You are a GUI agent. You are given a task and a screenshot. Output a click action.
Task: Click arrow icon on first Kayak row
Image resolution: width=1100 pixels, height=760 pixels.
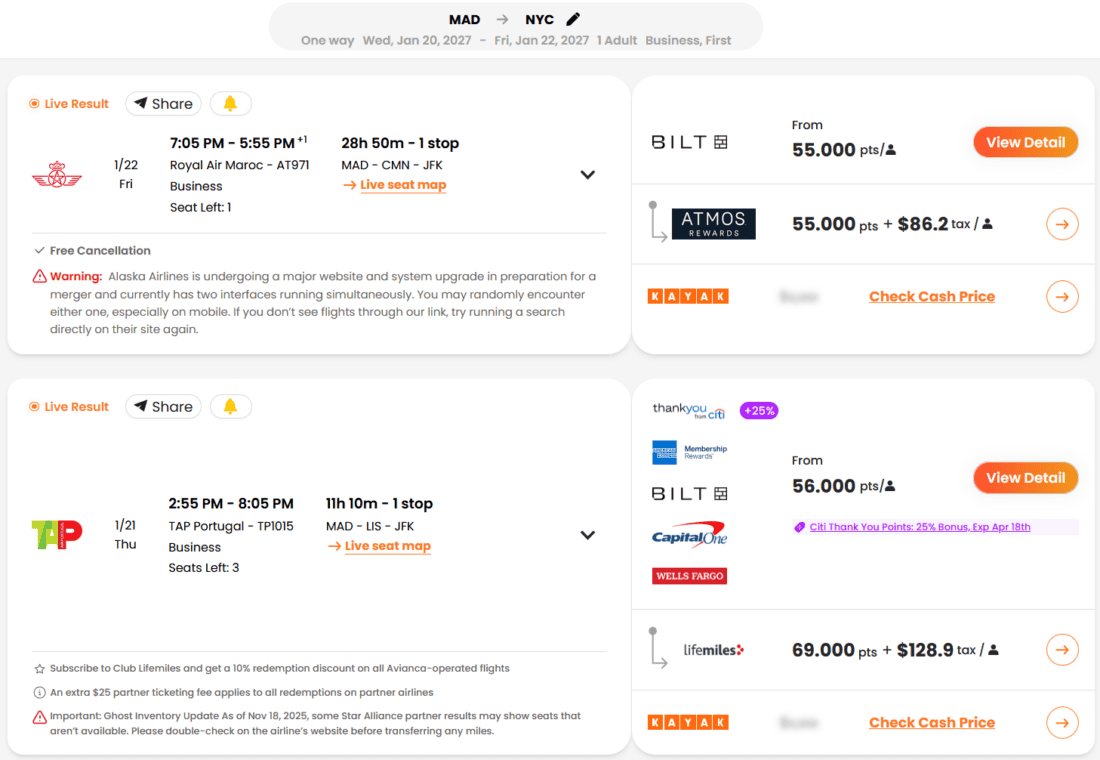tap(1062, 297)
